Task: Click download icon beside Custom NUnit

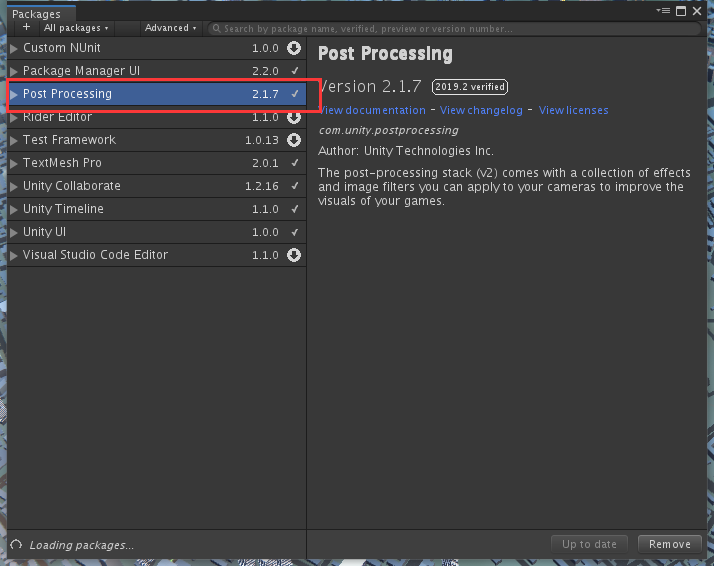Action: point(294,48)
